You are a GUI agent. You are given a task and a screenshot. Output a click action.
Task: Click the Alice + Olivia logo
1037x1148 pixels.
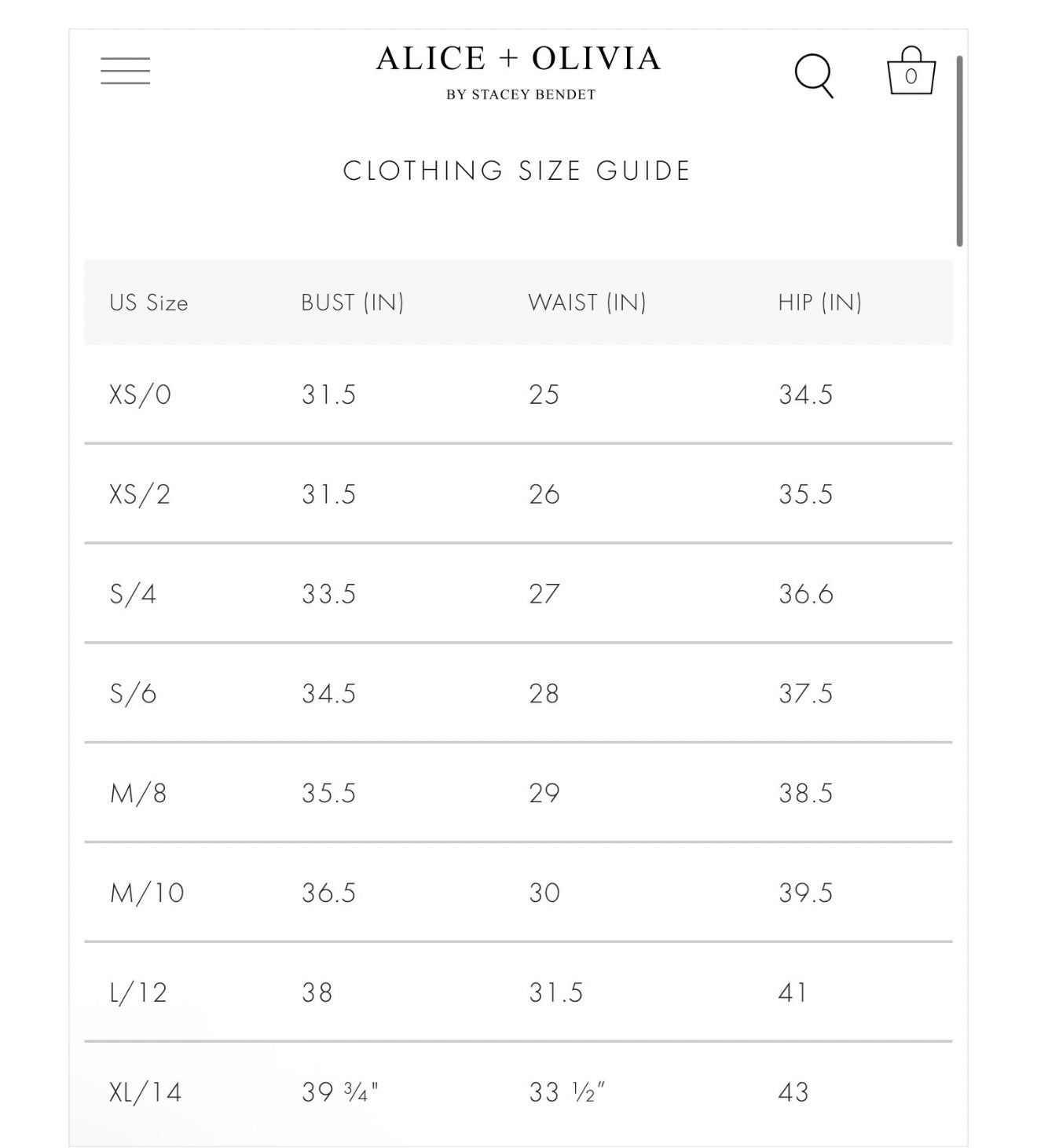coord(518,59)
